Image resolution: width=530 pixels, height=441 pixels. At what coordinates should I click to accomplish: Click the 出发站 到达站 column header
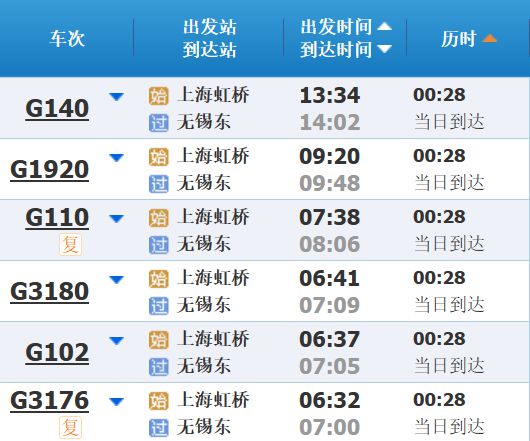click(x=209, y=38)
